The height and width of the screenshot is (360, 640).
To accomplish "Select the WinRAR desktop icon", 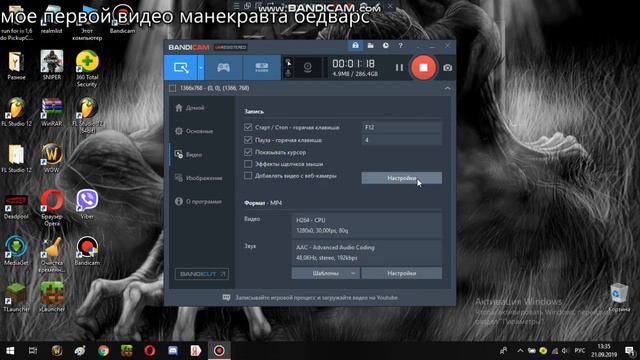I will (x=52, y=111).
